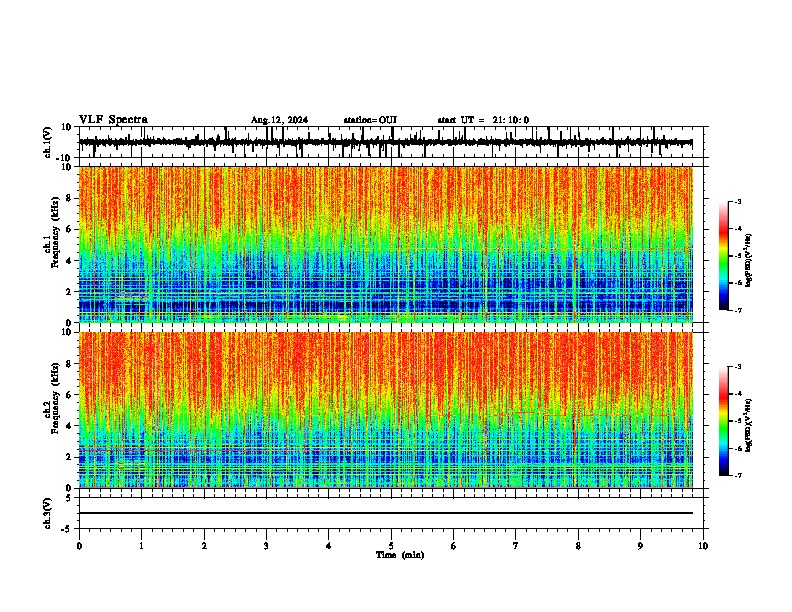
Task: Click the flat ch.3 voltage trace line
Action: (x=386, y=513)
